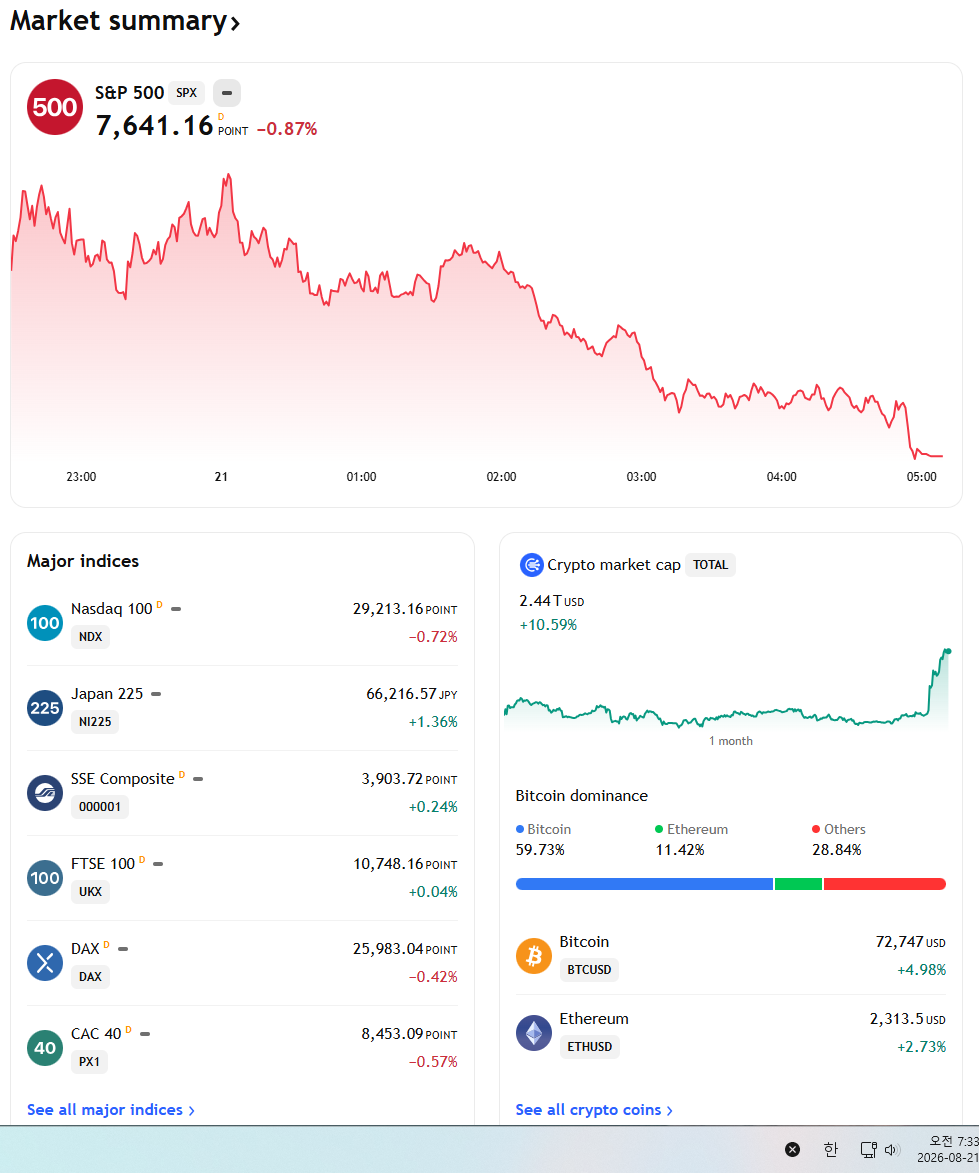Open the taskbar network status icon
Viewport: 979px width, 1173px height.
point(868,1149)
